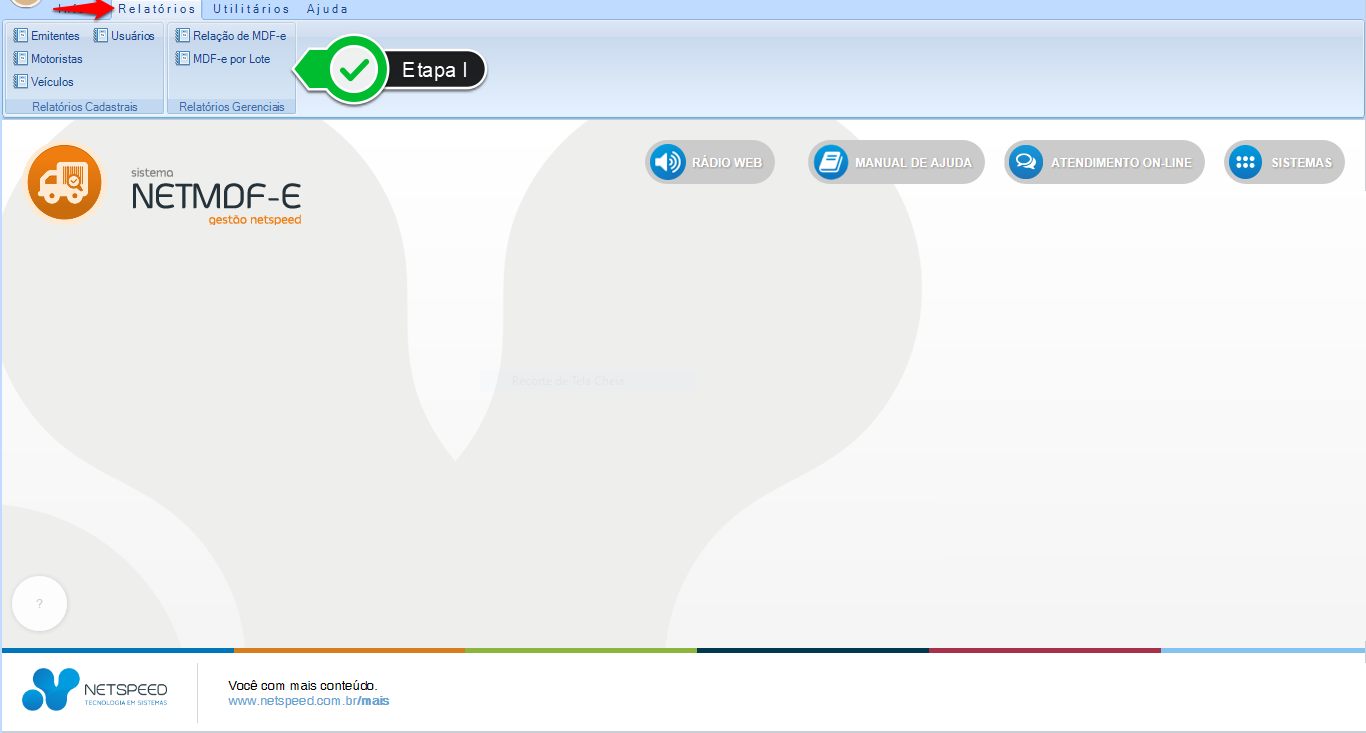This screenshot has width=1366, height=733.
Task: Switch to the Utilitários ribbon tab
Action: pos(251,9)
